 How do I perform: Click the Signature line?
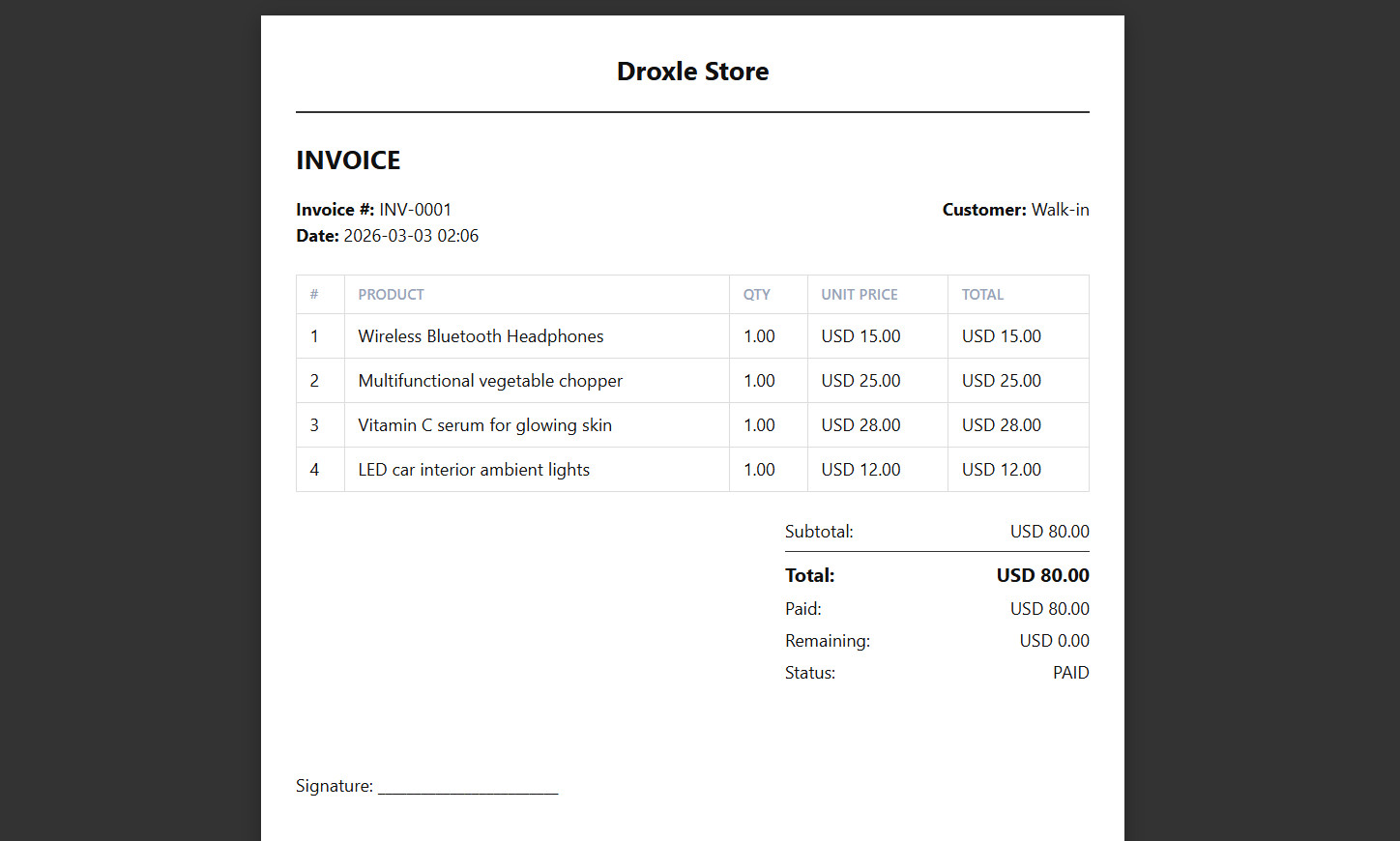[468, 787]
